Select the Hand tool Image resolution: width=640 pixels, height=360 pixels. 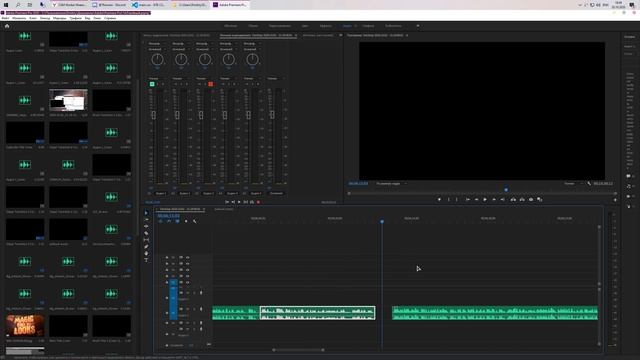[x=146, y=253]
